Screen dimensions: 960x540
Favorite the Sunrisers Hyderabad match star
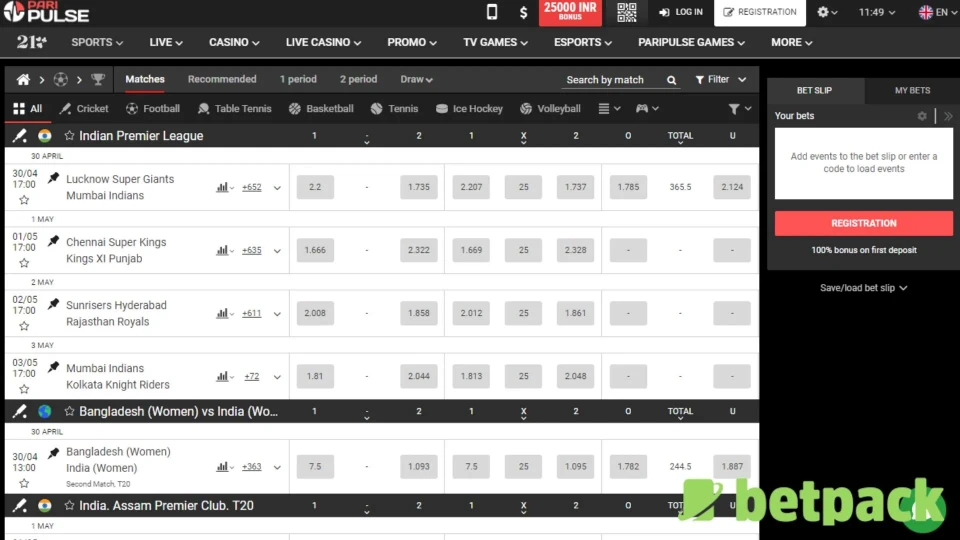point(24,326)
